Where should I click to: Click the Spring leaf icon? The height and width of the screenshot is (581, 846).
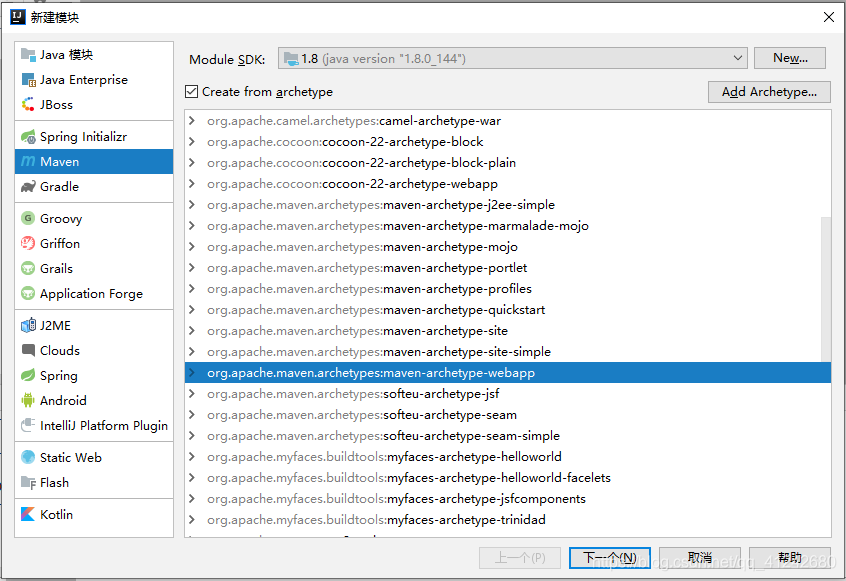pyautogui.click(x=28, y=375)
